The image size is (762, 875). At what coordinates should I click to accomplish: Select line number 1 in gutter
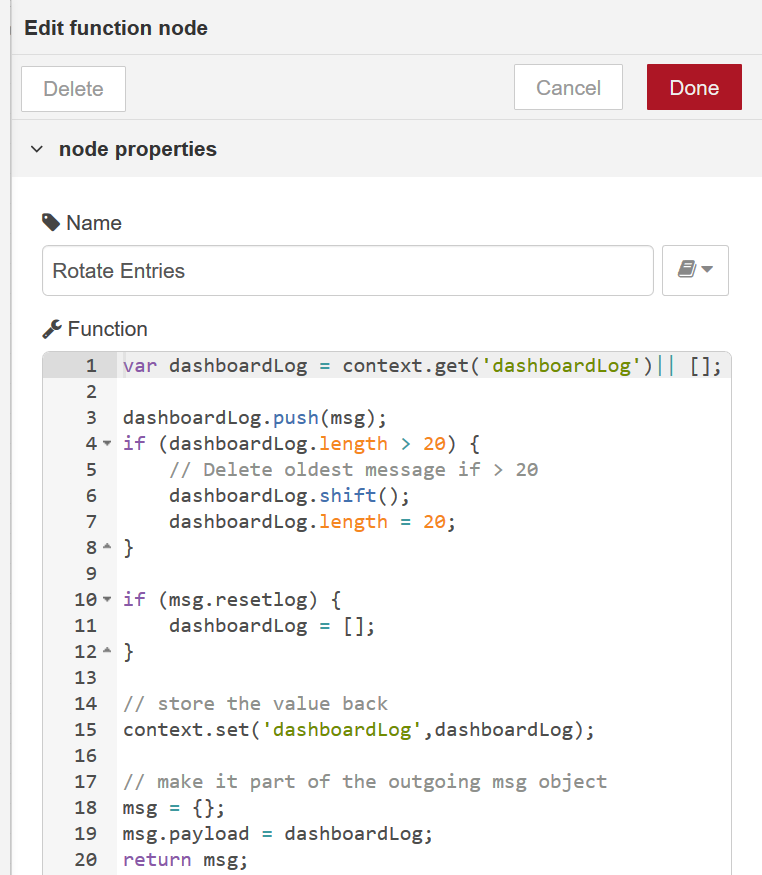(91, 366)
